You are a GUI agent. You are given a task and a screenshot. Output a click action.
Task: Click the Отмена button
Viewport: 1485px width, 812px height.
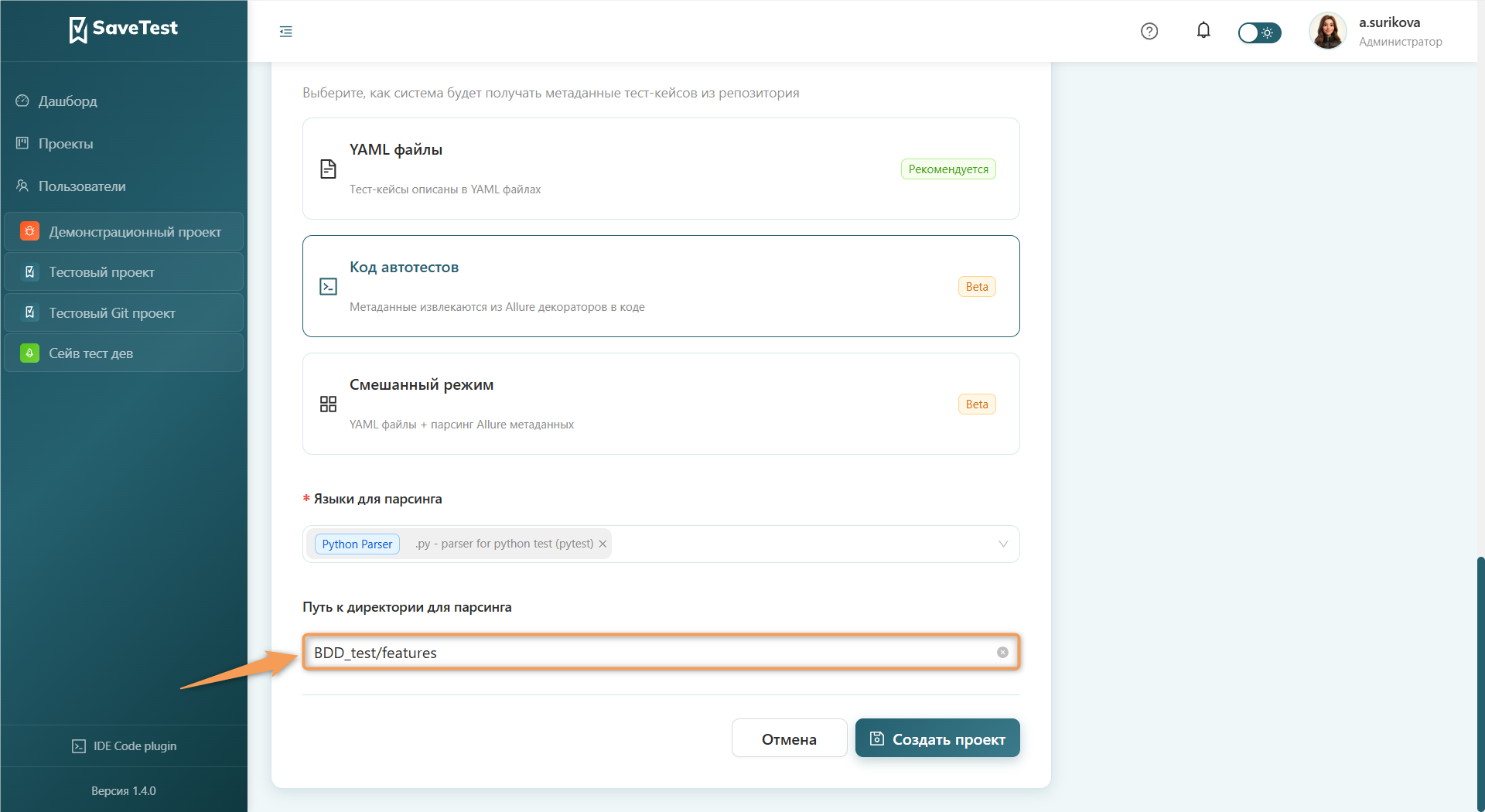pos(789,739)
